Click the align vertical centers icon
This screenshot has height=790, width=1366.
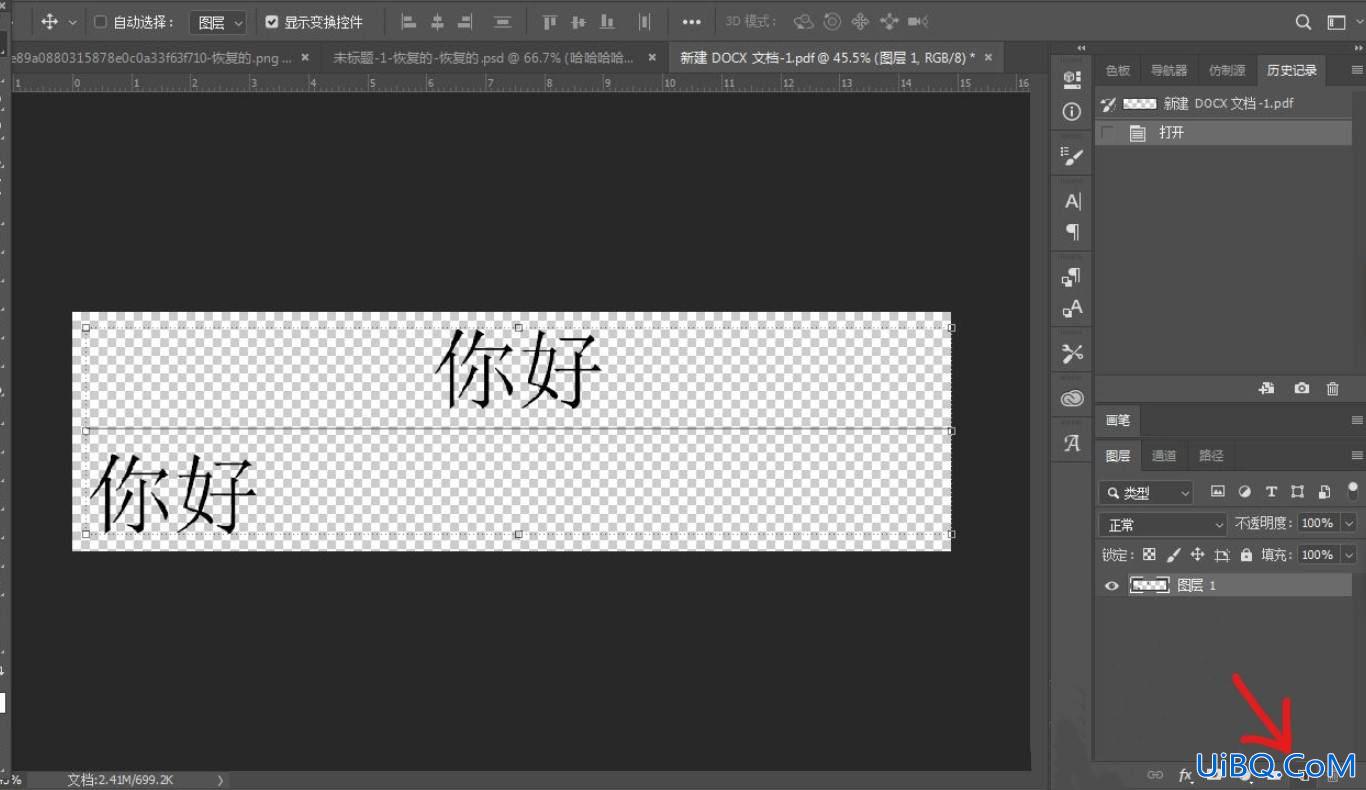578,21
